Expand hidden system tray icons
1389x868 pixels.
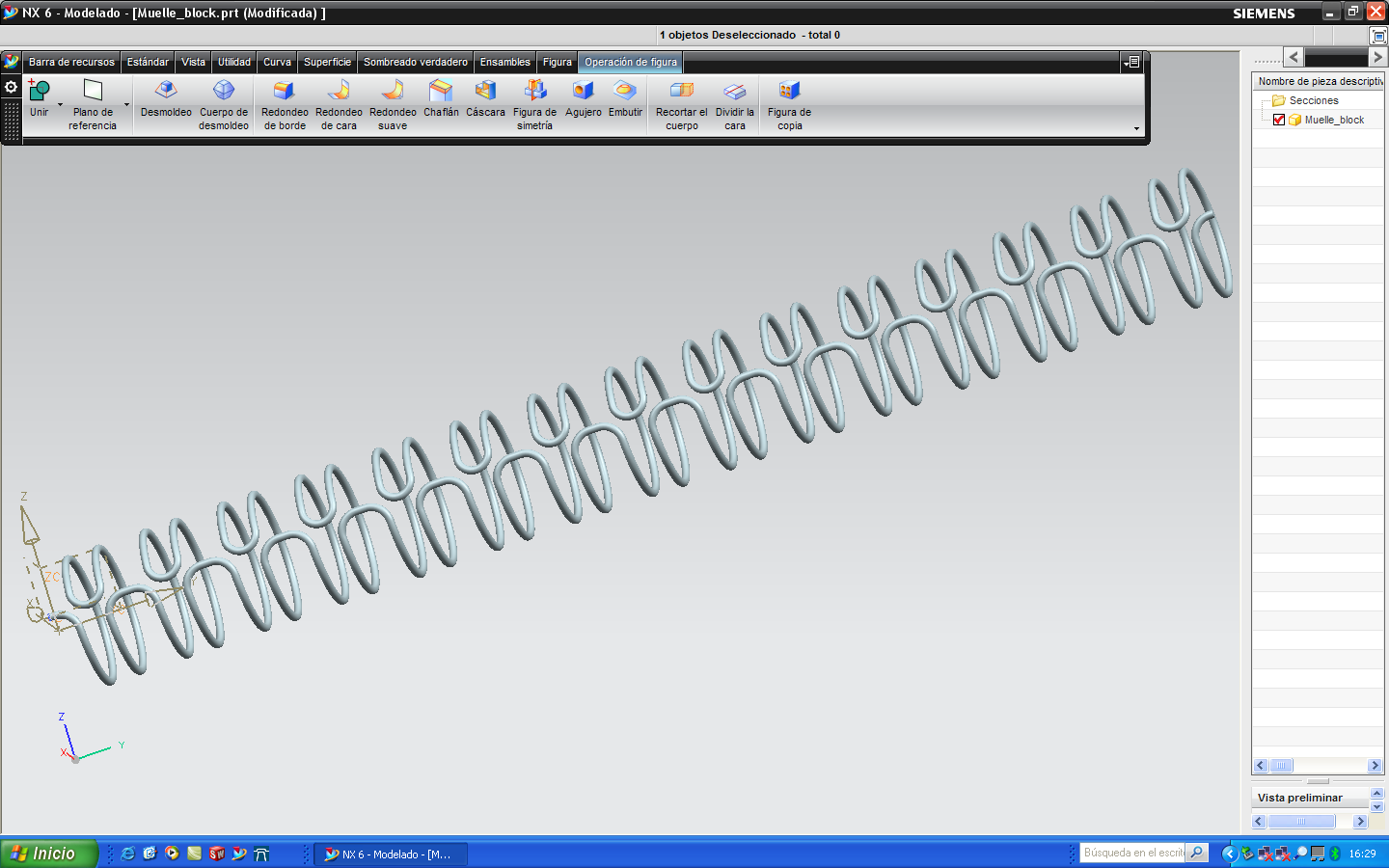click(1229, 854)
